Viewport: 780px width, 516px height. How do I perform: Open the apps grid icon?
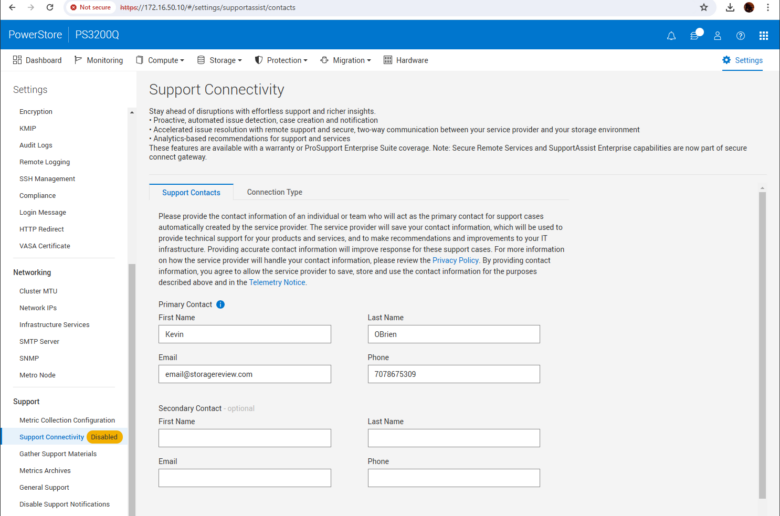pyautogui.click(x=764, y=36)
